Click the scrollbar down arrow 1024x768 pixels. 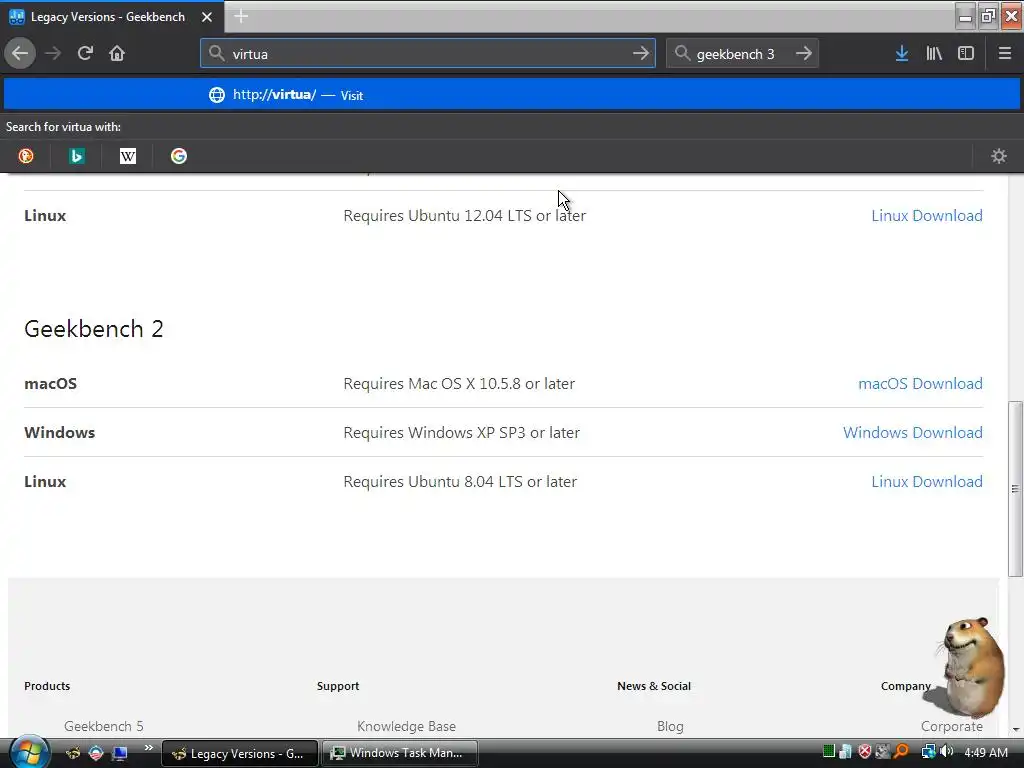click(1015, 729)
